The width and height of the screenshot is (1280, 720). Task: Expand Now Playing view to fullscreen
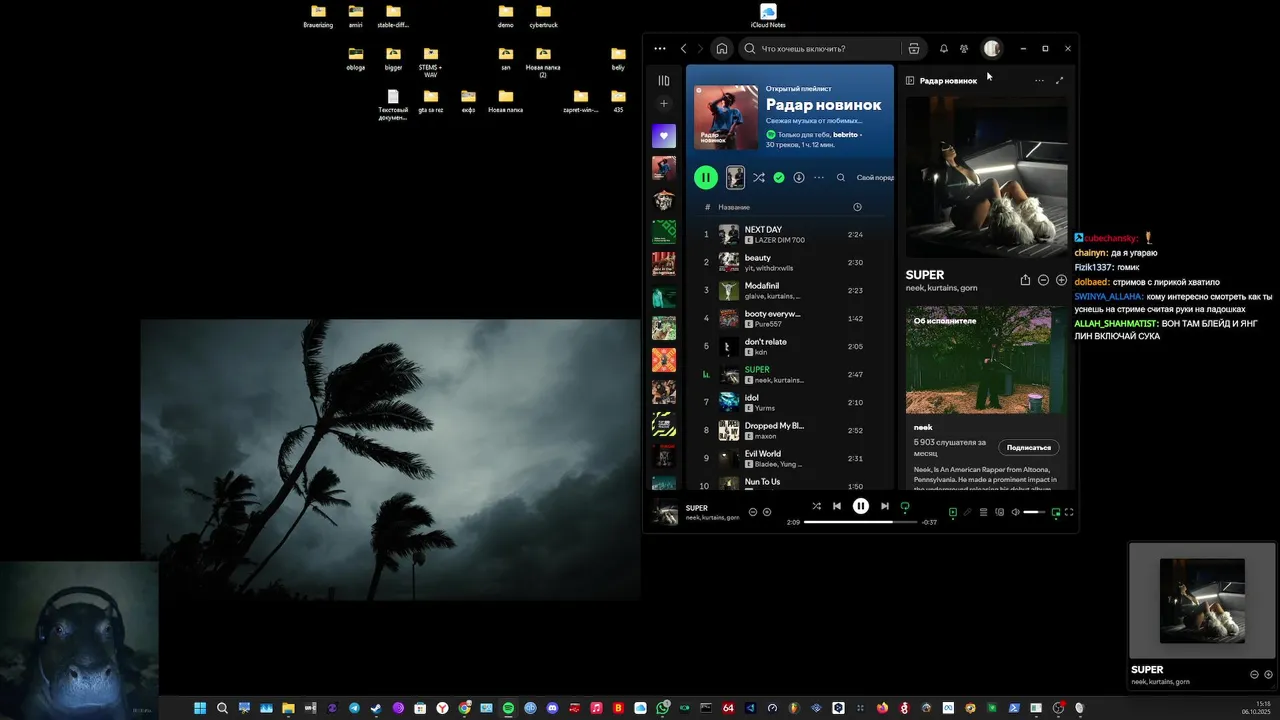coord(1060,80)
